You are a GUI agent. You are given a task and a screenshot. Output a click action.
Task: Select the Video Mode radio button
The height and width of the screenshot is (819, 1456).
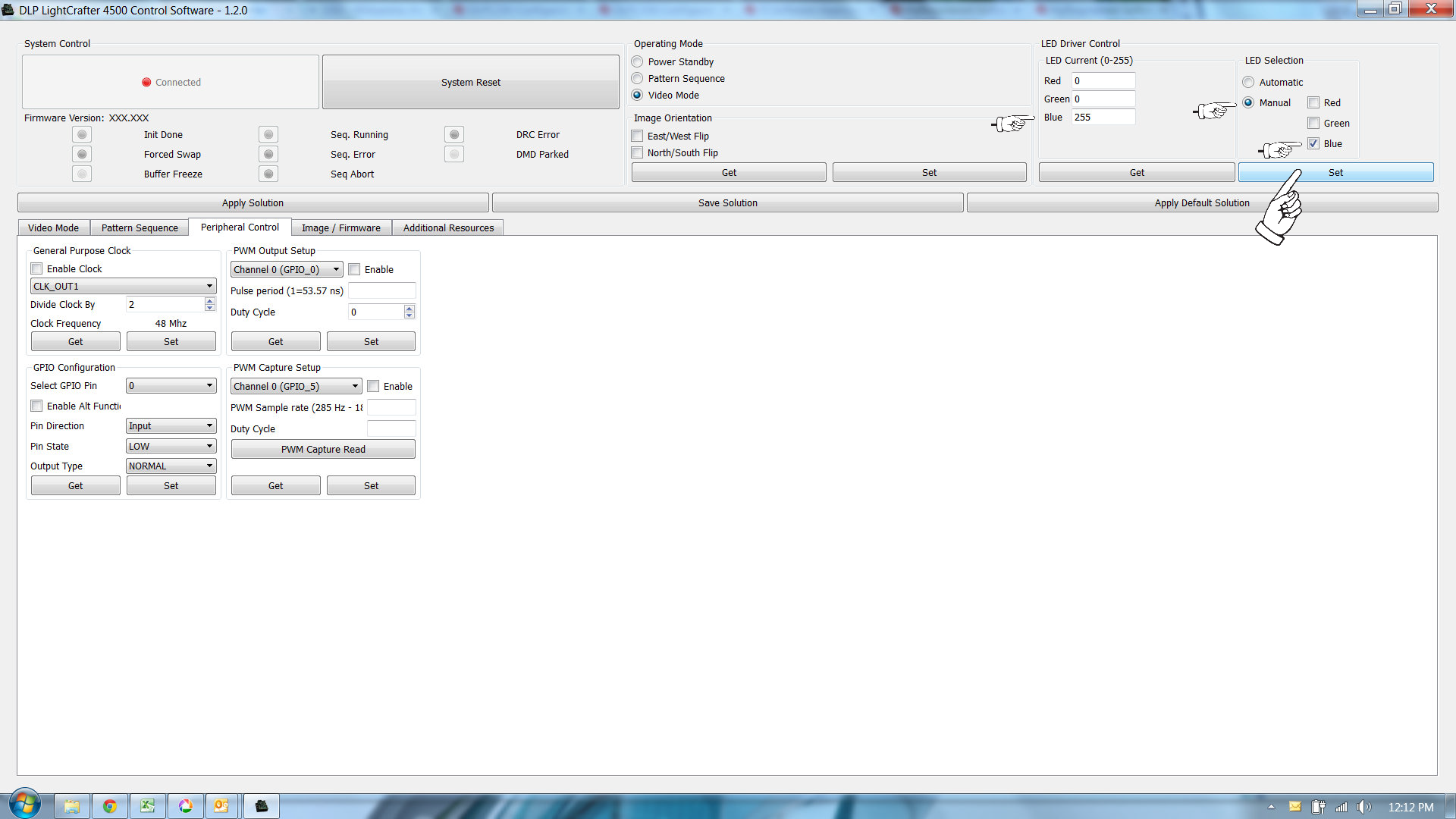point(637,95)
